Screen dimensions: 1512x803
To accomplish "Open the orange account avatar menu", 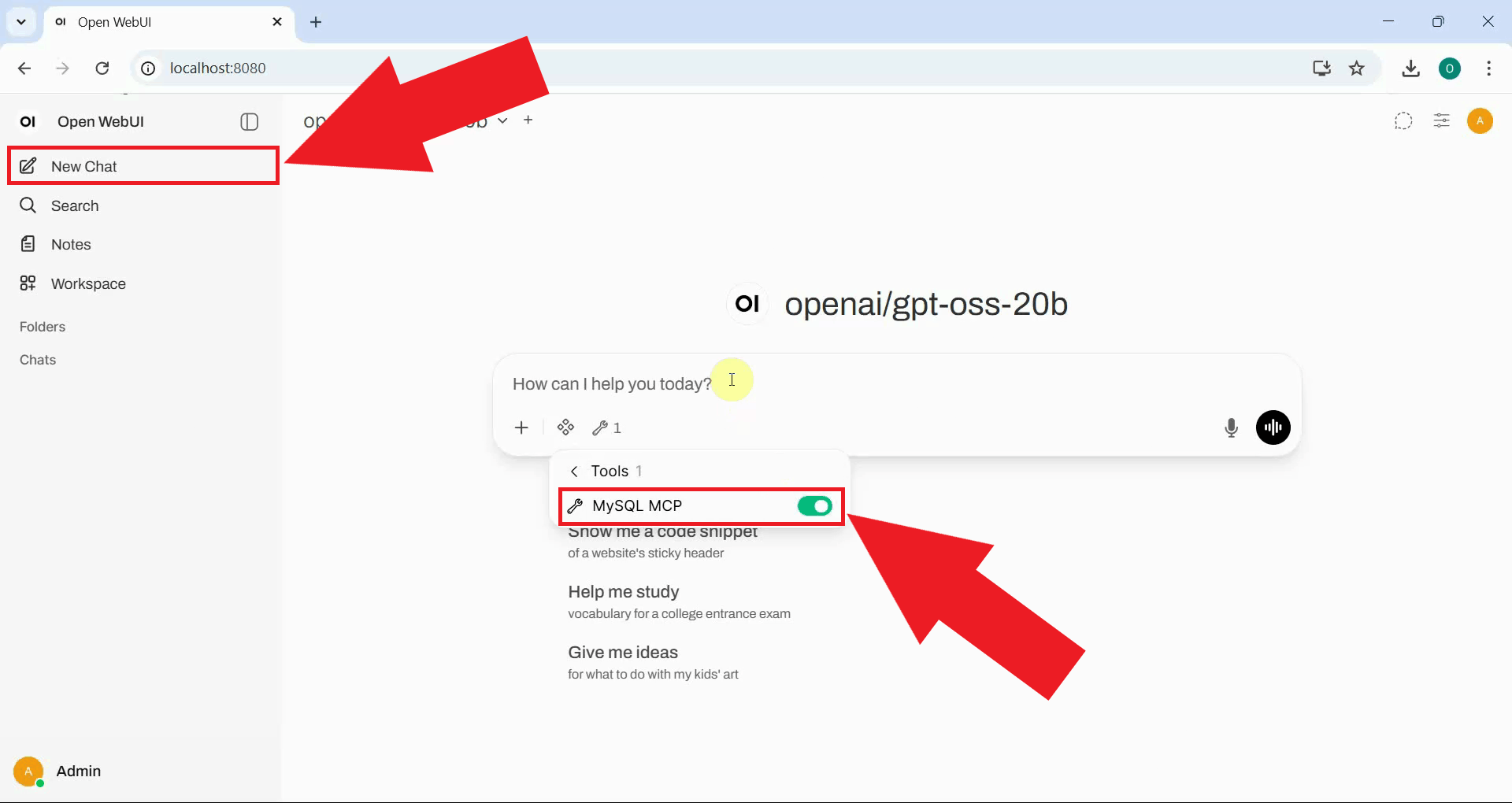I will click(1480, 121).
